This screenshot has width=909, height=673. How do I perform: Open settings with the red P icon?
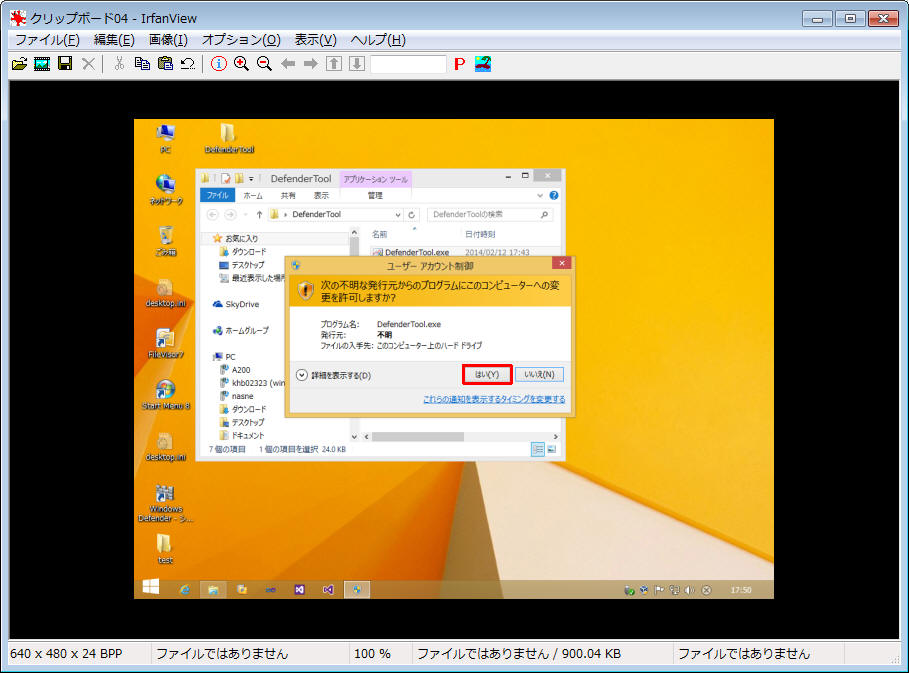(460, 64)
